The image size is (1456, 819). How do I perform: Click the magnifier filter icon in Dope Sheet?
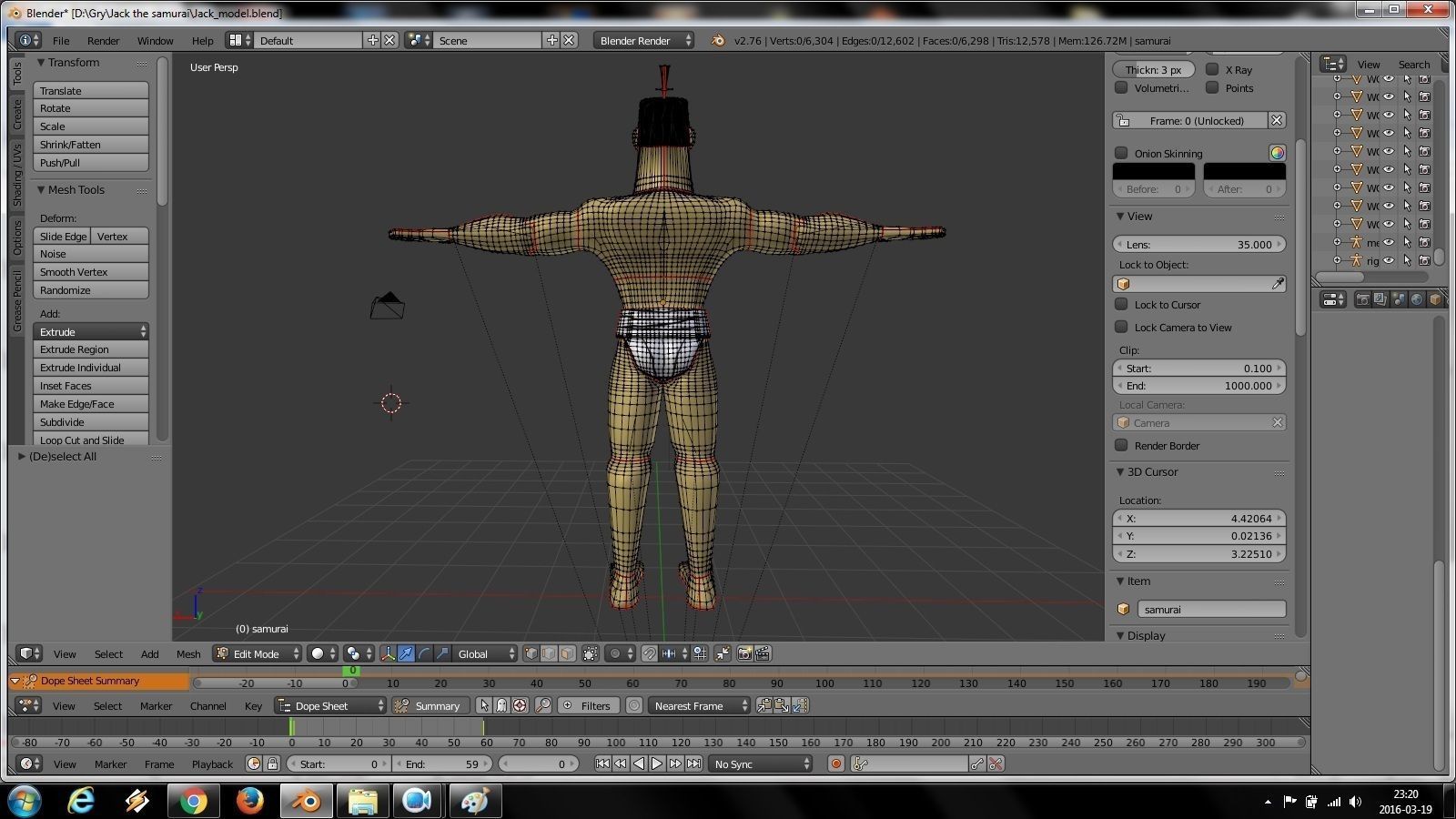(543, 705)
